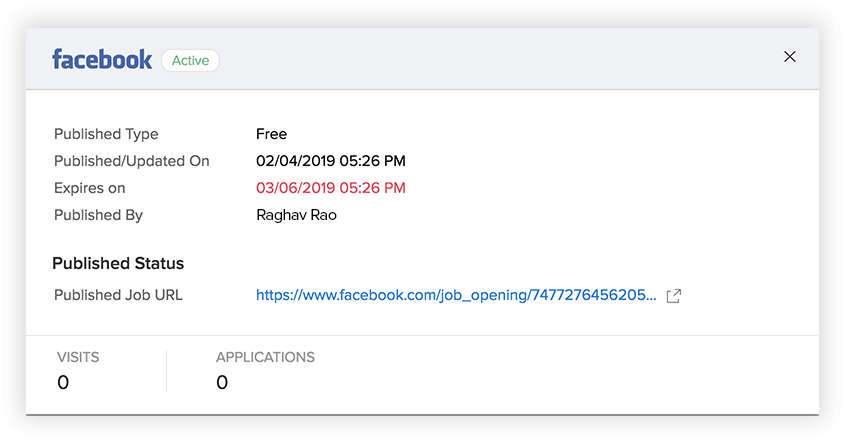Close the Facebook publish details dialog
The width and height of the screenshot is (845, 440).
[790, 57]
